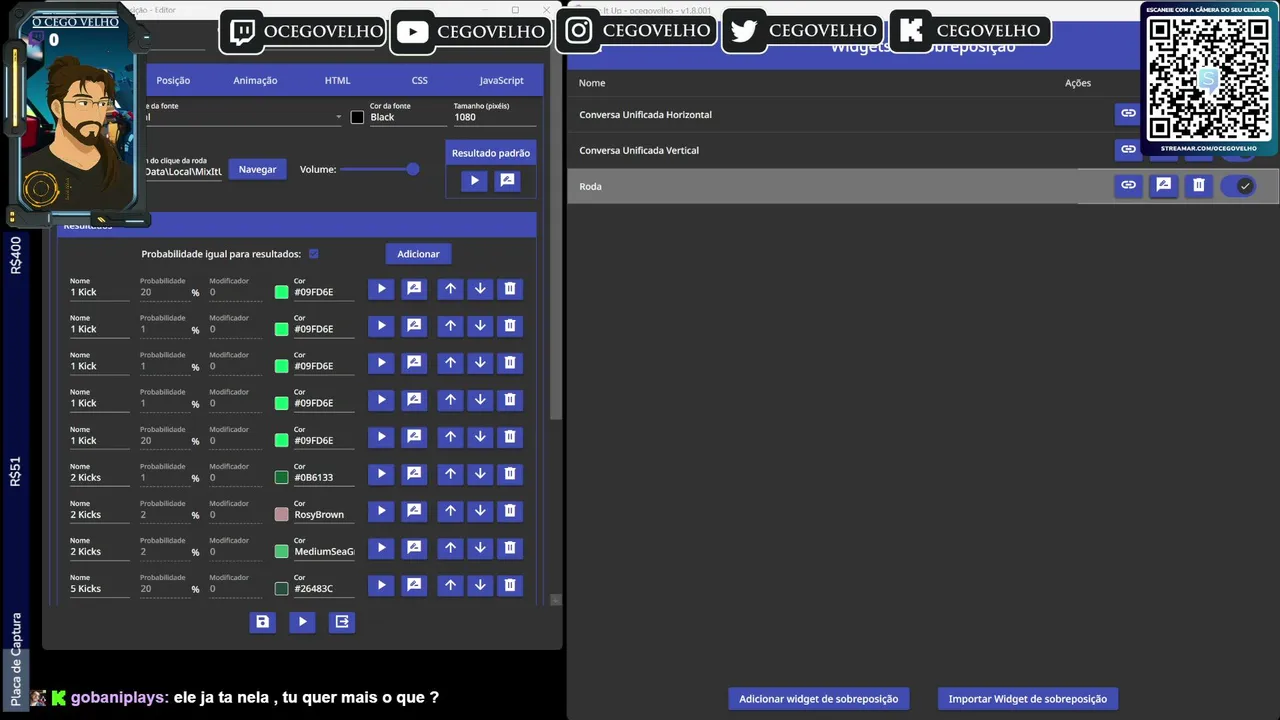Copy link for Conversa Unificada Horizontal
This screenshot has height=720, width=1280.
pos(1128,114)
